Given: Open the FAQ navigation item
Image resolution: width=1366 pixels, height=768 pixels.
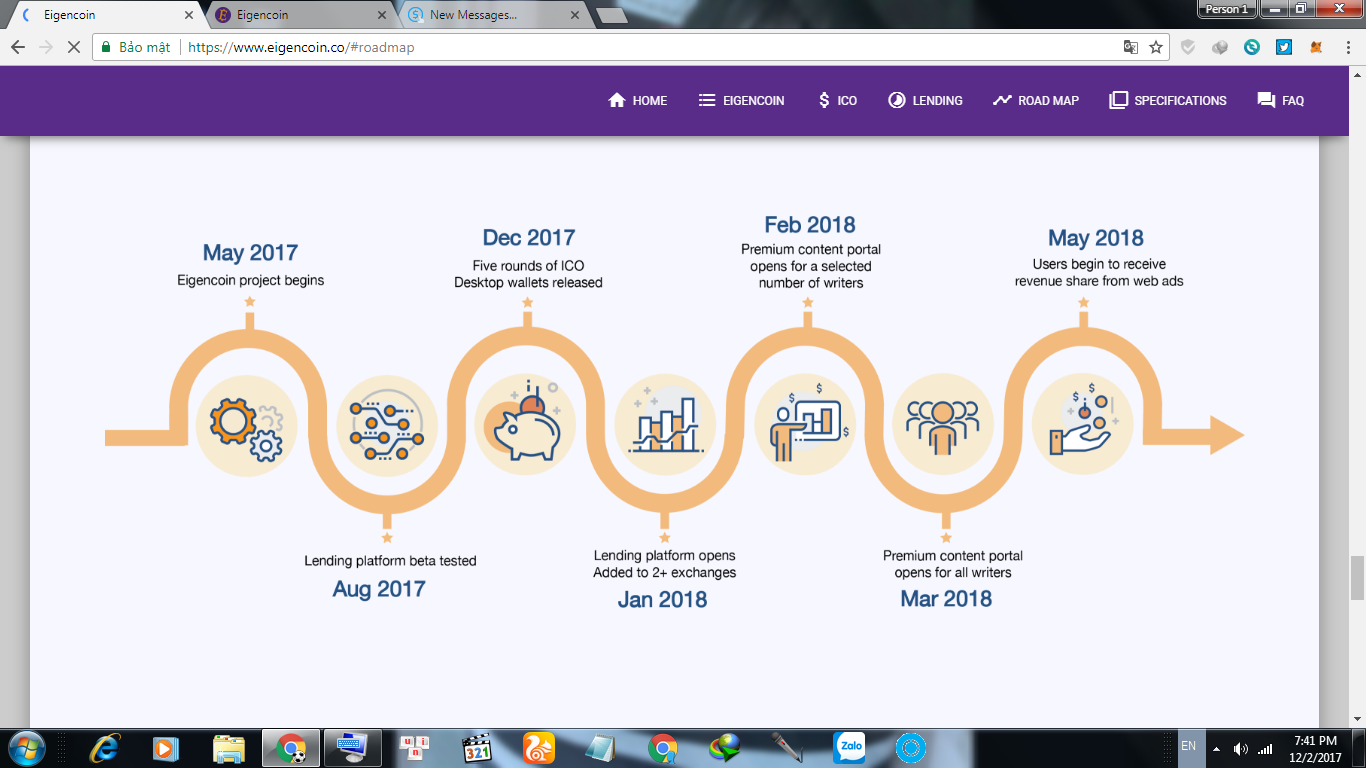Looking at the screenshot, I should click(1281, 100).
